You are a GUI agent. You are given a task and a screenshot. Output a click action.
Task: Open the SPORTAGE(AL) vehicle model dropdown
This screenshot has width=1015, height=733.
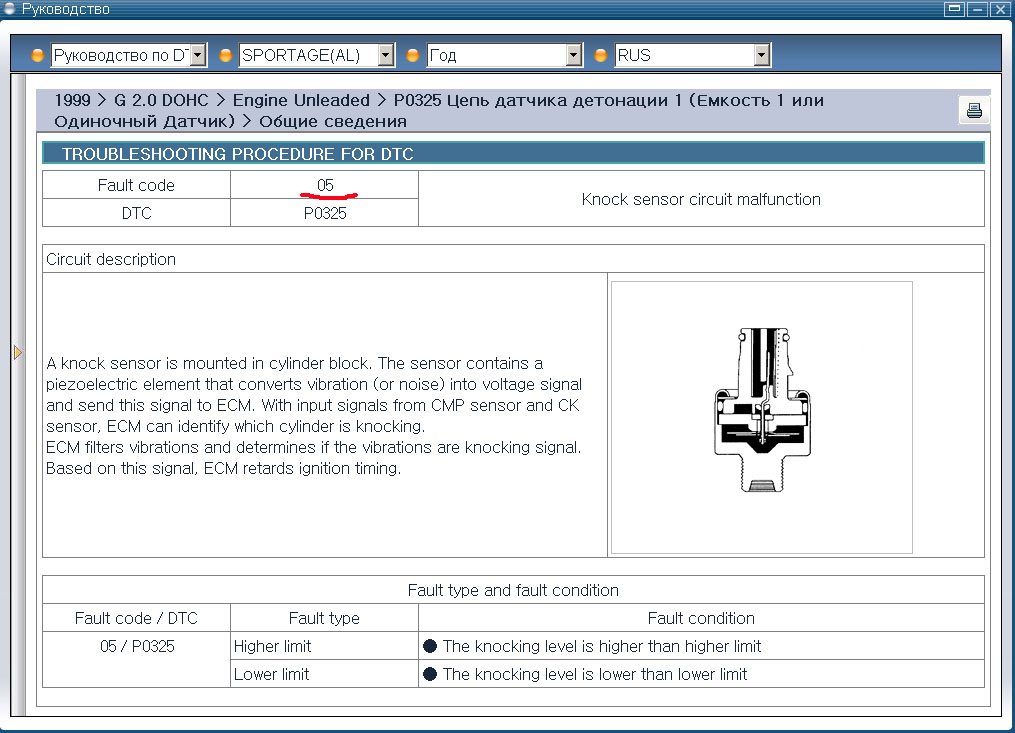click(x=386, y=56)
